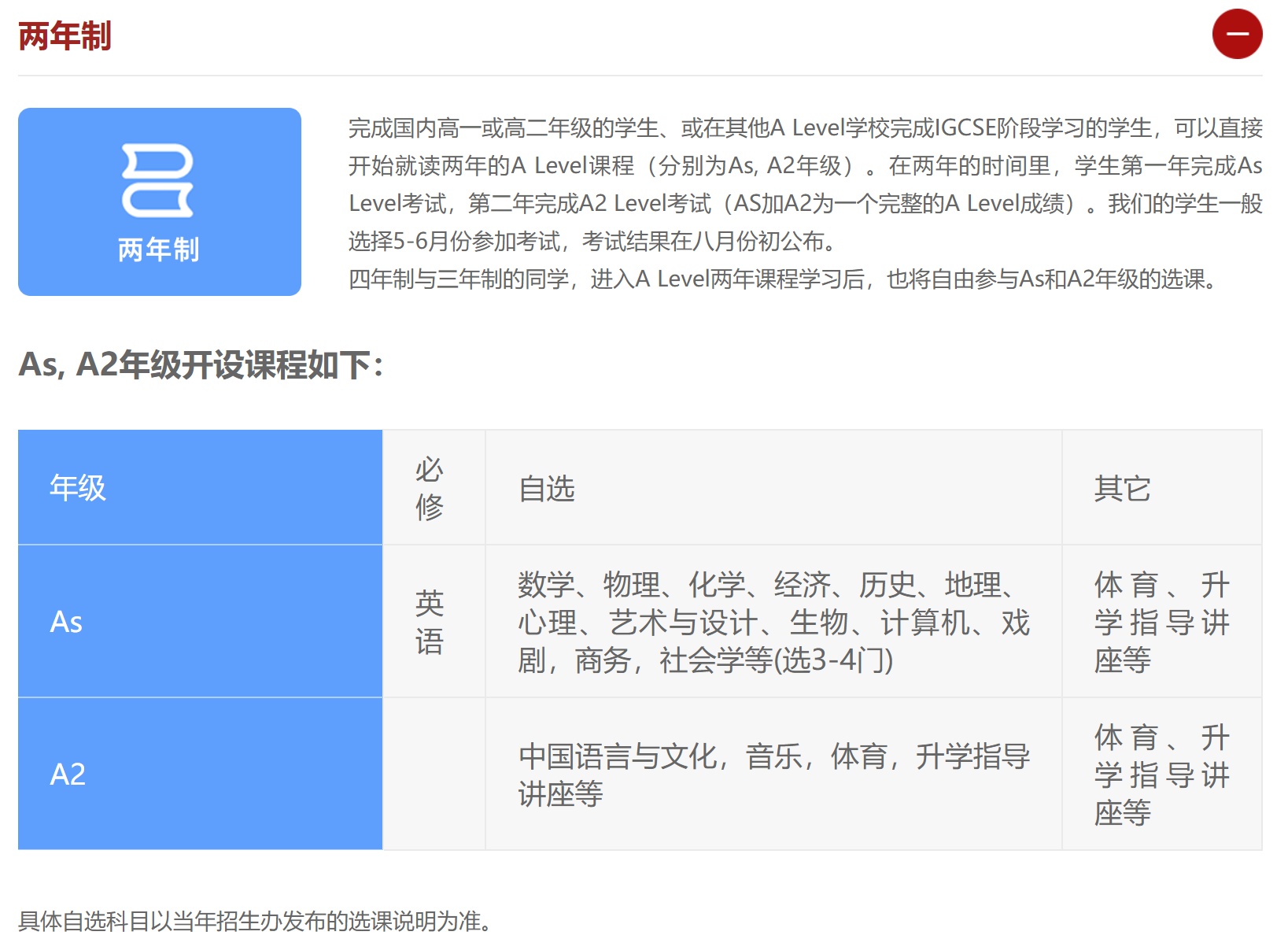Click the stacked books icon in blue card
The image size is (1288, 950).
(x=158, y=180)
